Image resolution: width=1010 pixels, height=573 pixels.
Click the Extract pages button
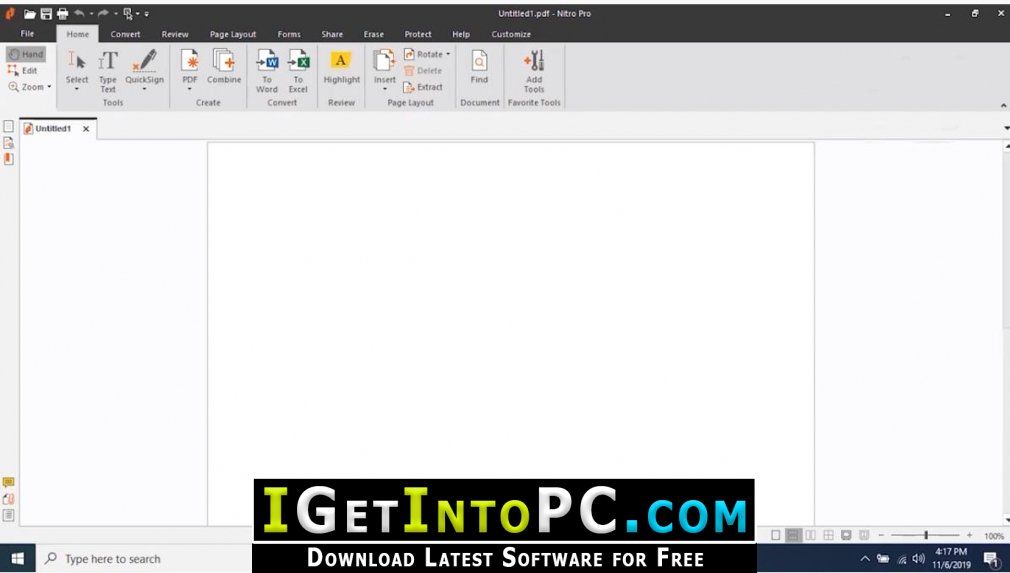[x=423, y=86]
